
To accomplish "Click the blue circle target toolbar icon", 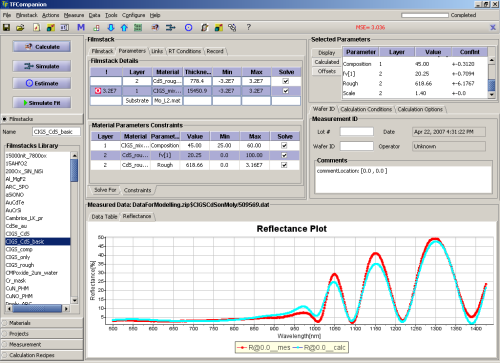I will tap(188, 28).
